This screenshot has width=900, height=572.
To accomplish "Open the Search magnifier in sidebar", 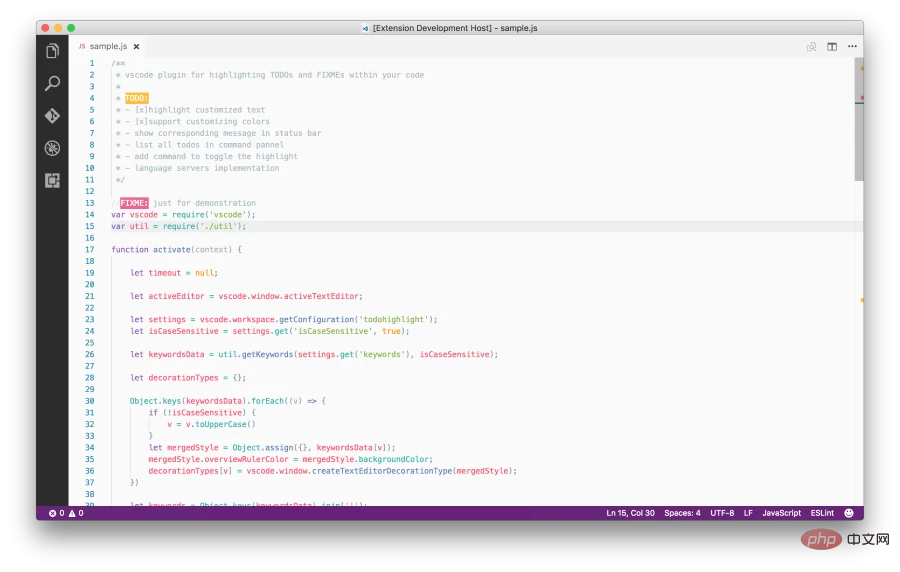I will click(x=52, y=83).
